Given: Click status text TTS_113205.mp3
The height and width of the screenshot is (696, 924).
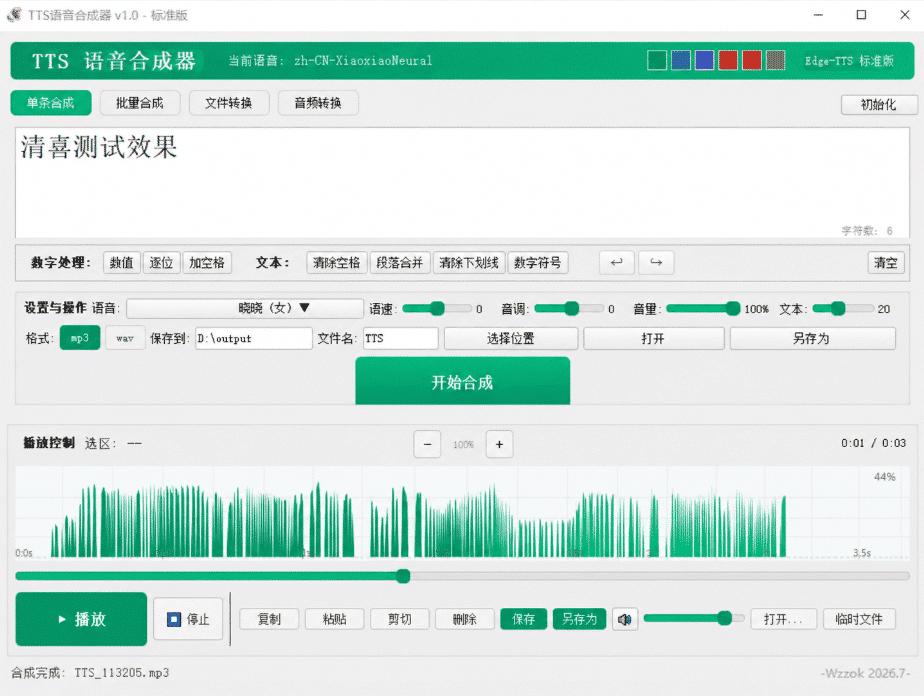Looking at the screenshot, I should (122, 673).
